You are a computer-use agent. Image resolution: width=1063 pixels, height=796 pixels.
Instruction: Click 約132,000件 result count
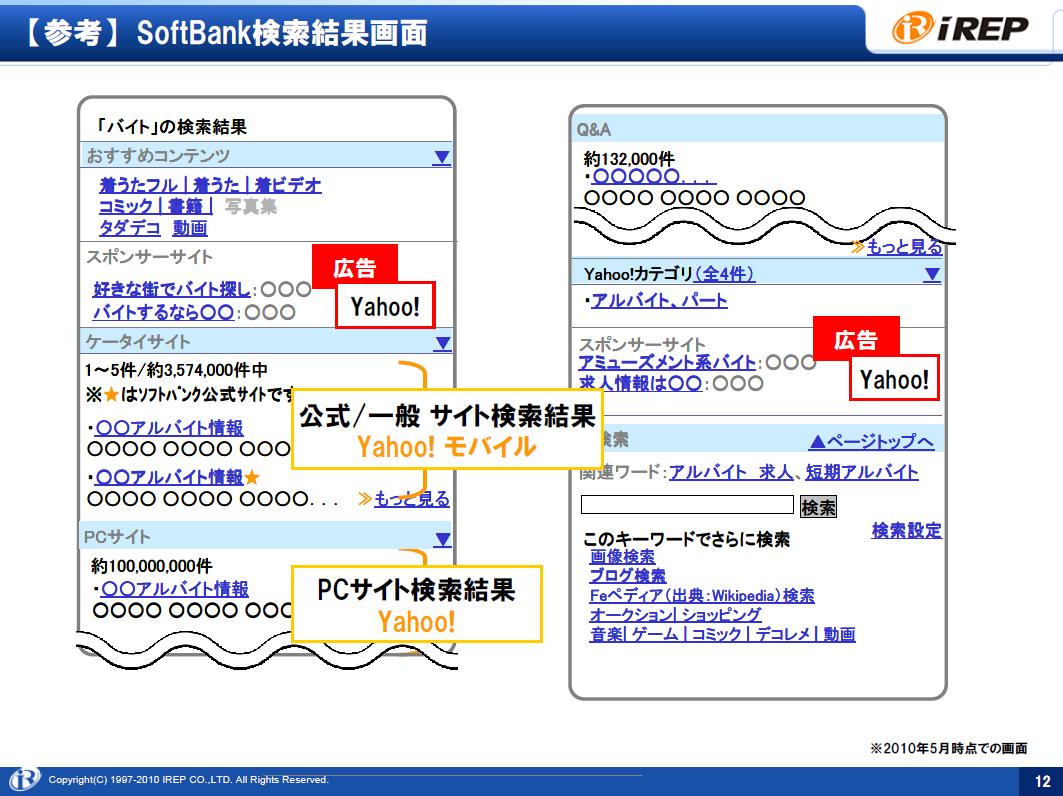click(x=628, y=159)
